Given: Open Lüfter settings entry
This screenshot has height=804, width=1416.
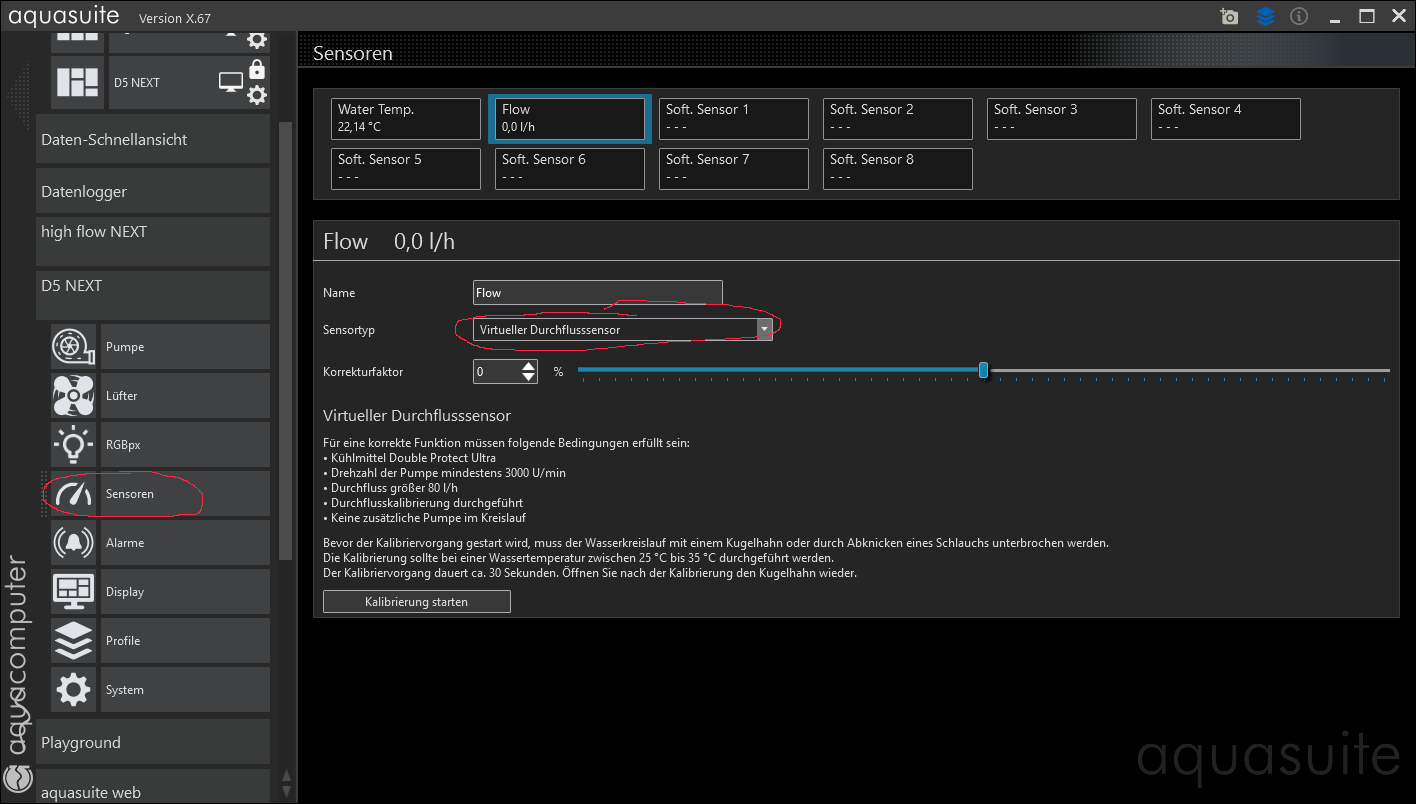Looking at the screenshot, I should 185,395.
